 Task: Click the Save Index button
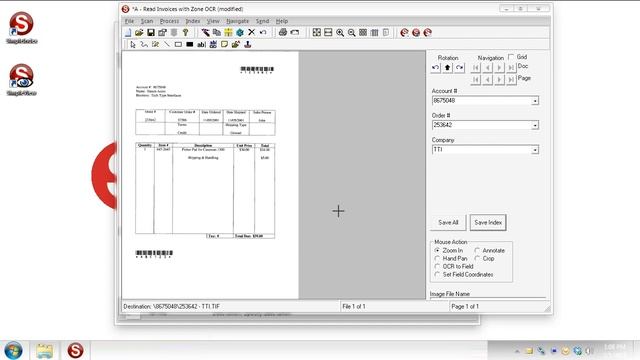click(x=488, y=222)
